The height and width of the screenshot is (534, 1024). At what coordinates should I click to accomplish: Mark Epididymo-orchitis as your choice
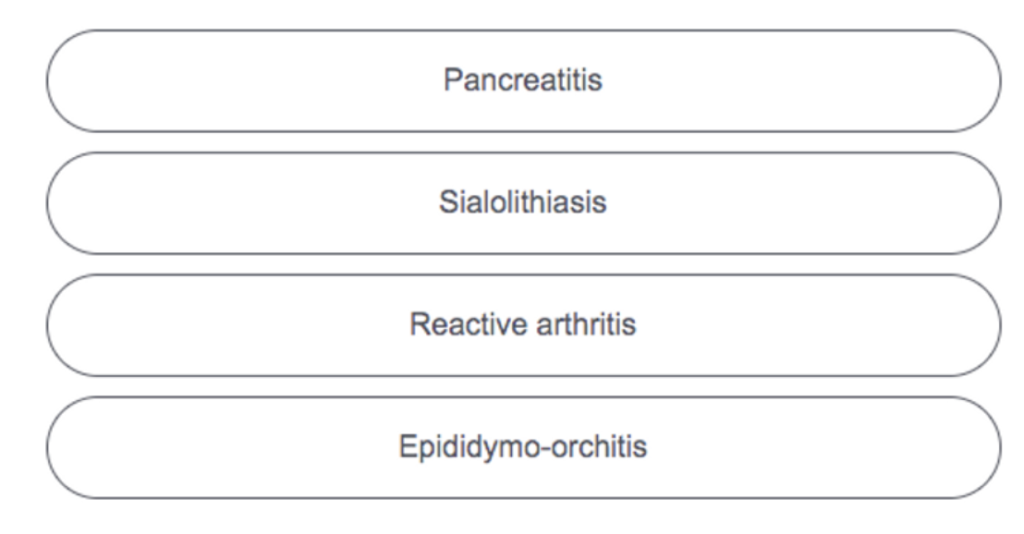point(523,447)
